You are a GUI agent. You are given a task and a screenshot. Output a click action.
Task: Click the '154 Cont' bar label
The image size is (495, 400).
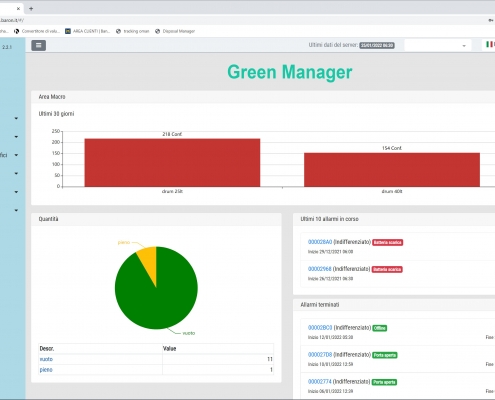(392, 148)
